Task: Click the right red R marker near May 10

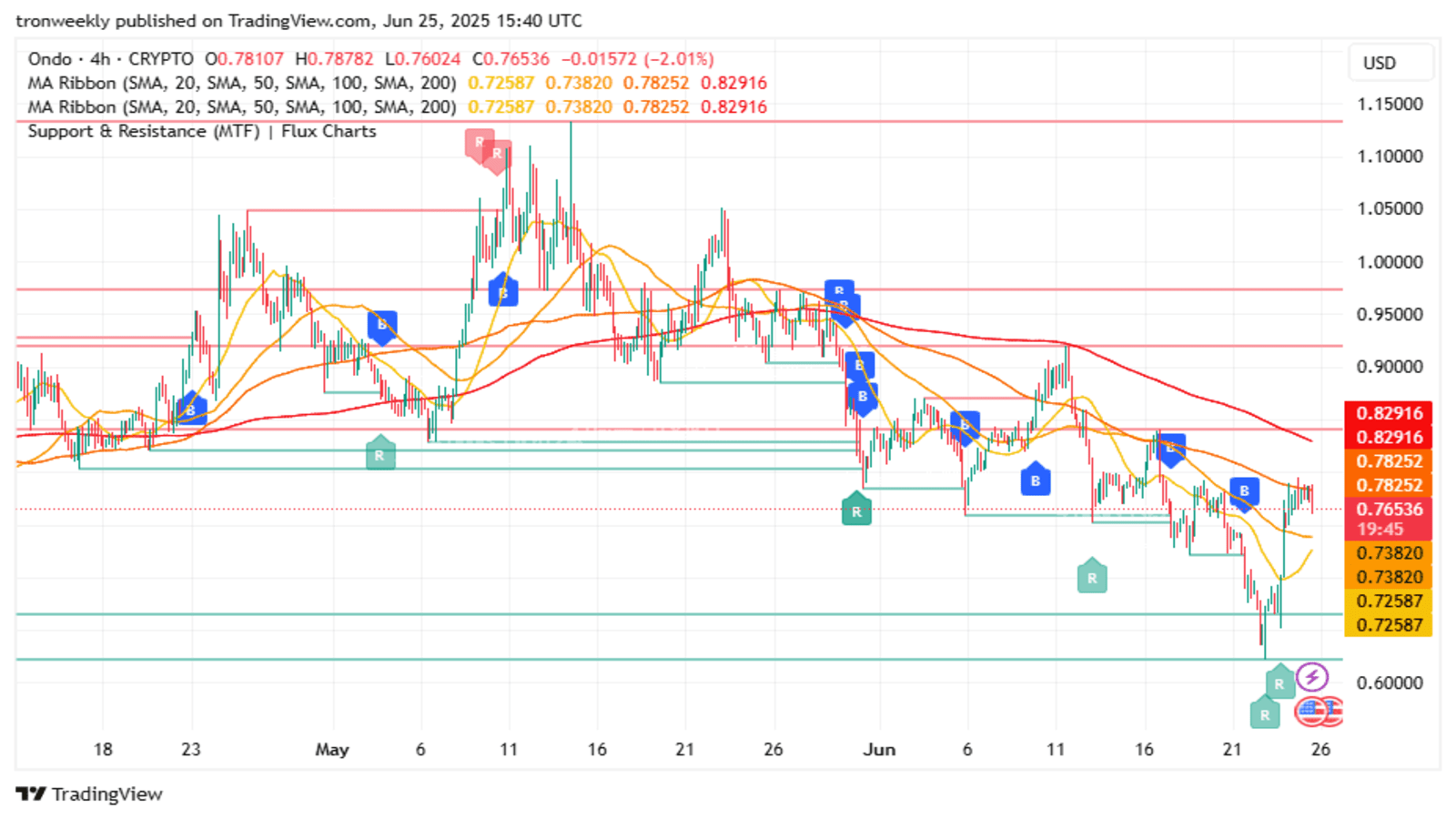Action: tap(497, 156)
